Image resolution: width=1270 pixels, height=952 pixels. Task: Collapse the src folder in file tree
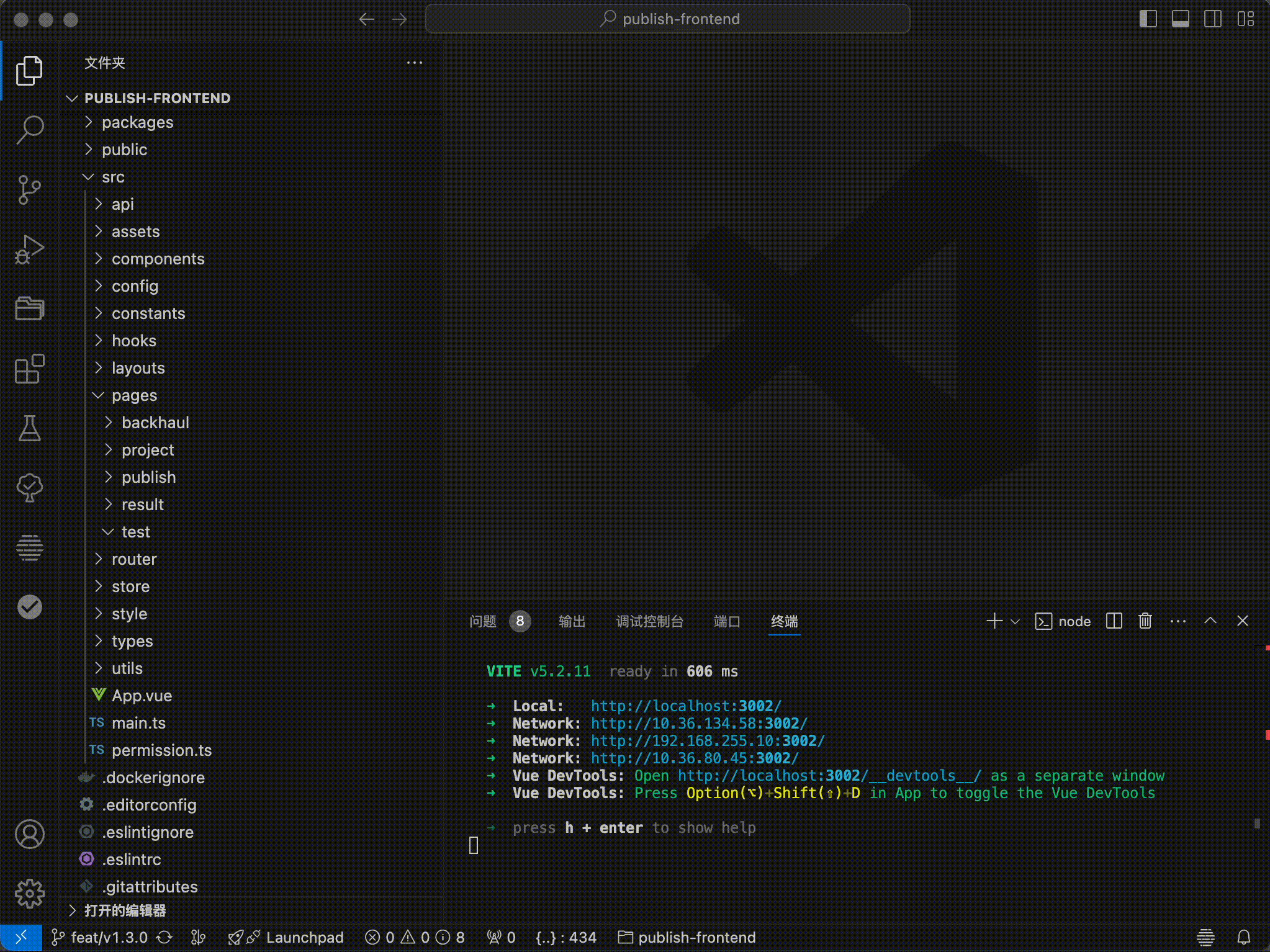[x=90, y=176]
